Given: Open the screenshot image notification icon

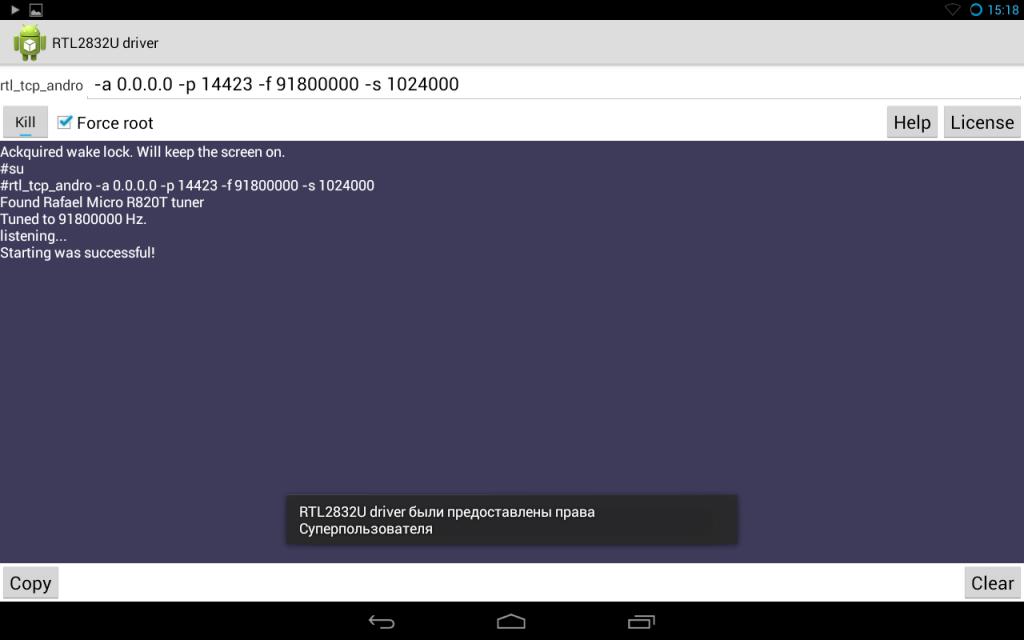Looking at the screenshot, I should point(36,10).
